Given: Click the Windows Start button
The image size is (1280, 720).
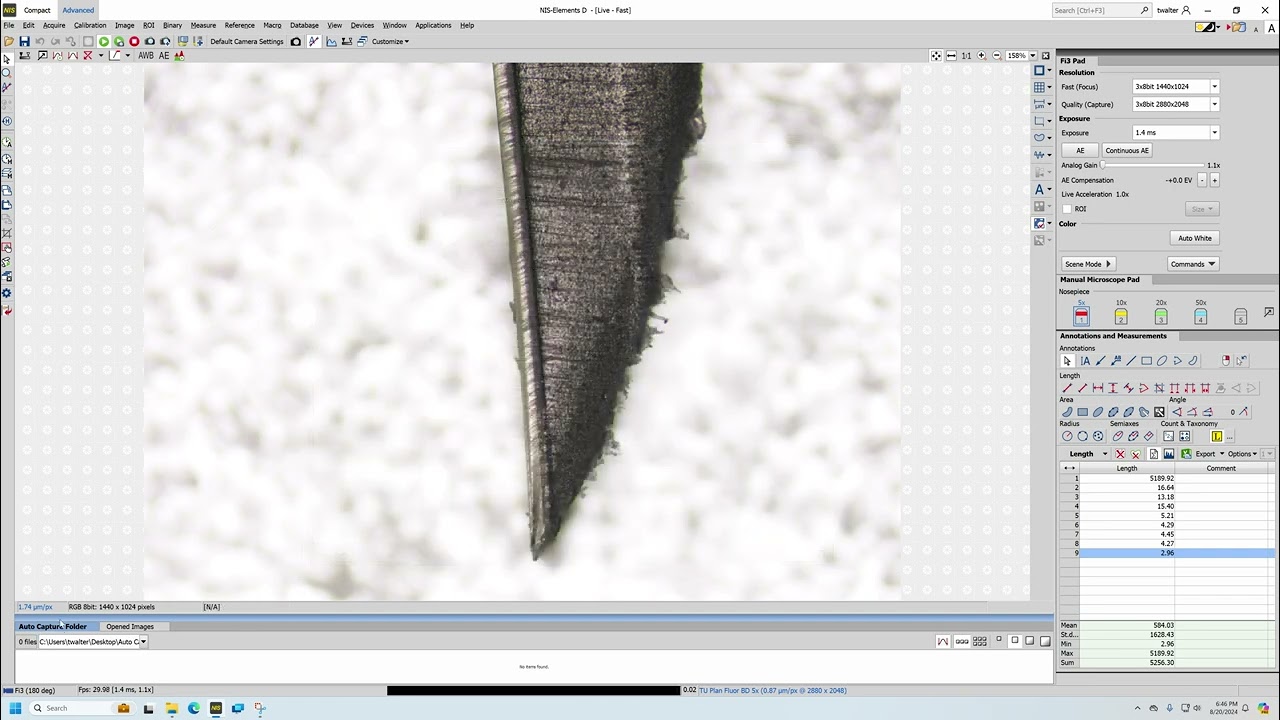Looking at the screenshot, I should [x=15, y=708].
